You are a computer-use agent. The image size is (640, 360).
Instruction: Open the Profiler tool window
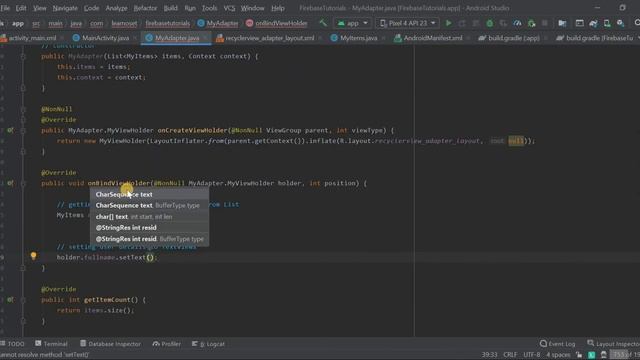click(x=167, y=344)
